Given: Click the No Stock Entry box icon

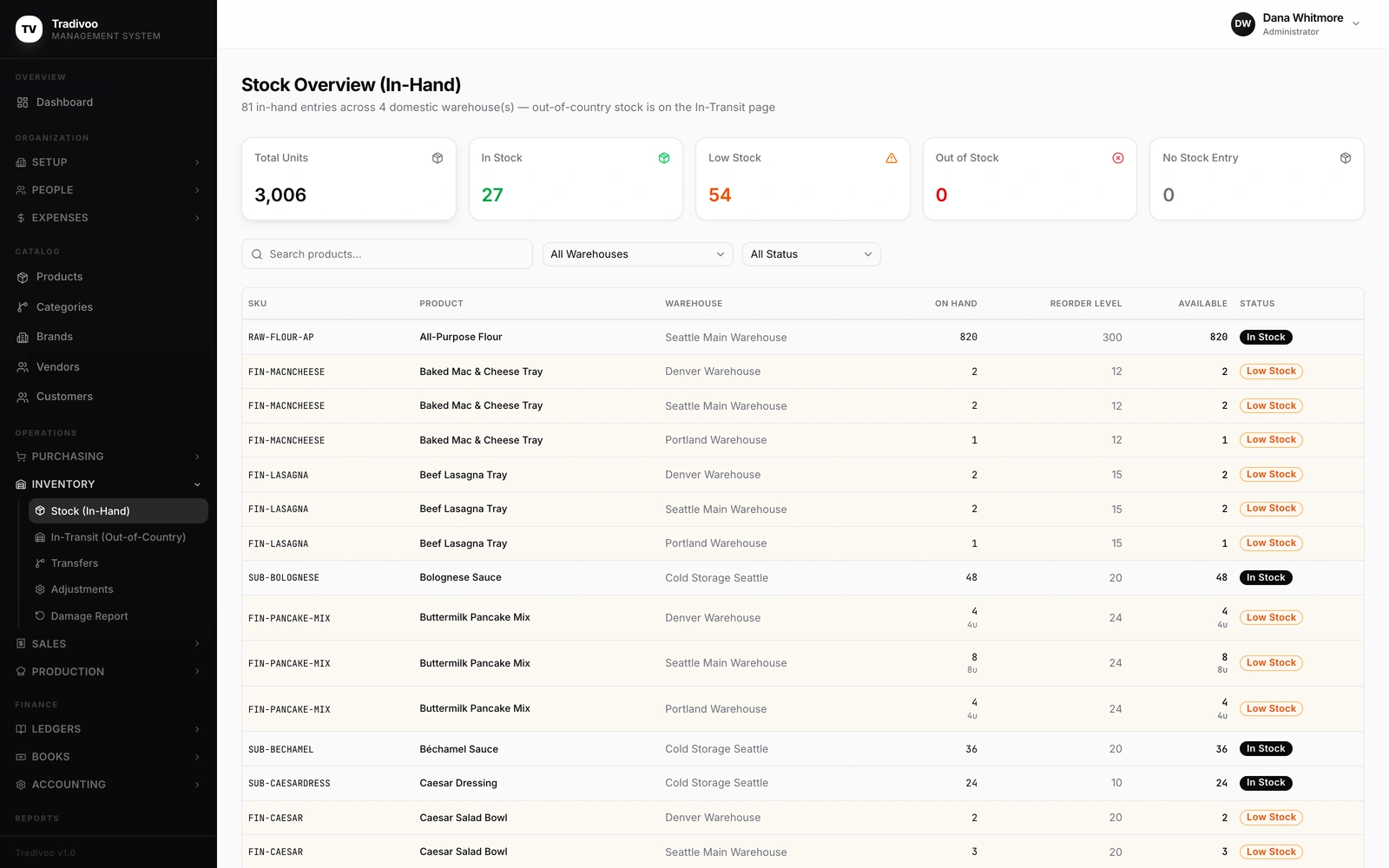Looking at the screenshot, I should 1346,158.
